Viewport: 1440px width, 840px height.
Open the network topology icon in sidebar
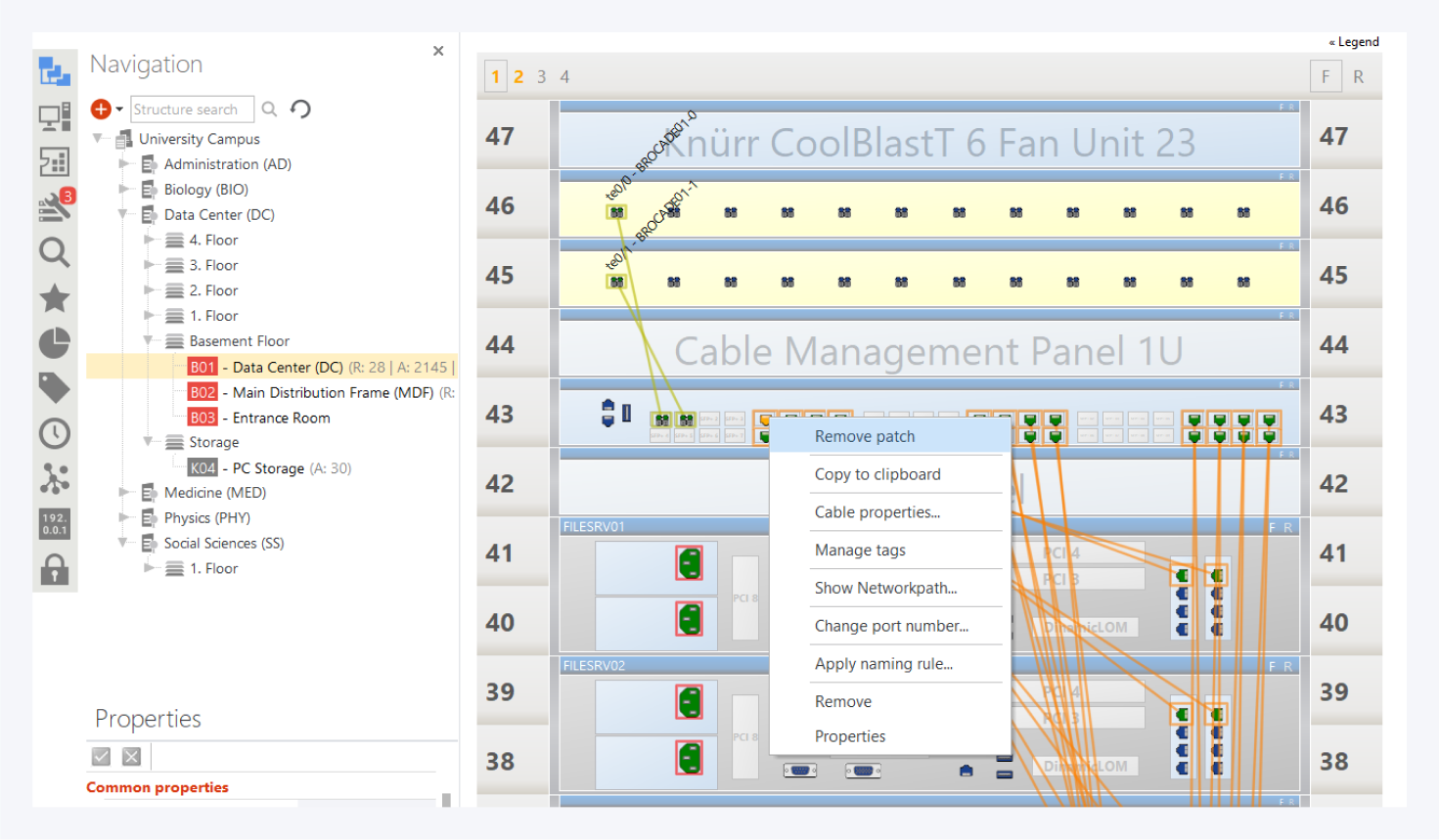(54, 478)
